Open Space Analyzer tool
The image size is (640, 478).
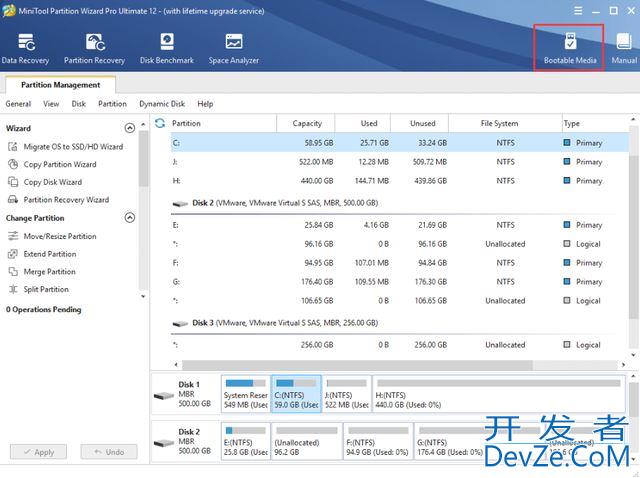(x=233, y=49)
